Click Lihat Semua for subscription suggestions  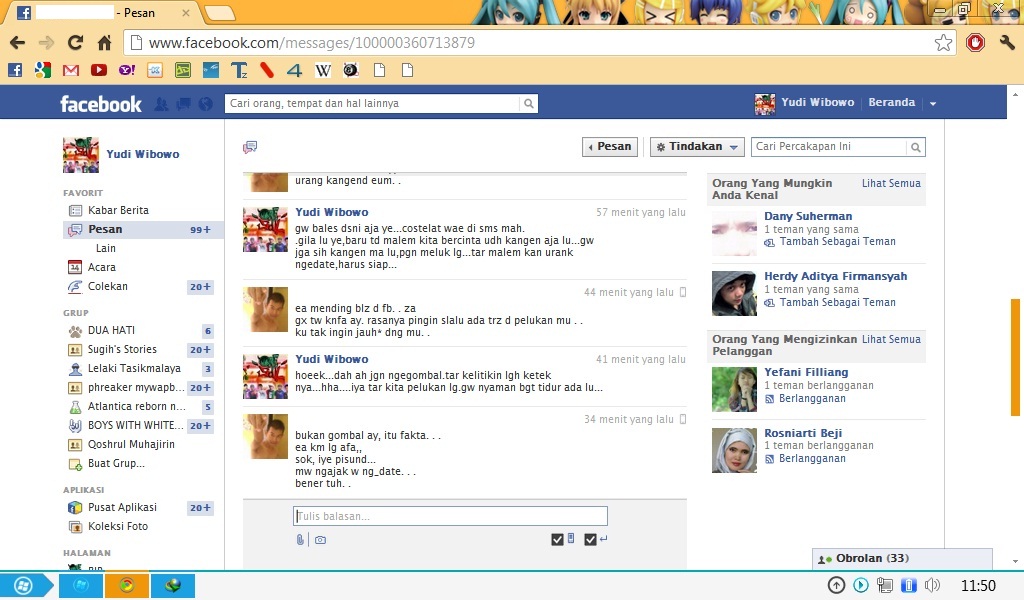891,339
